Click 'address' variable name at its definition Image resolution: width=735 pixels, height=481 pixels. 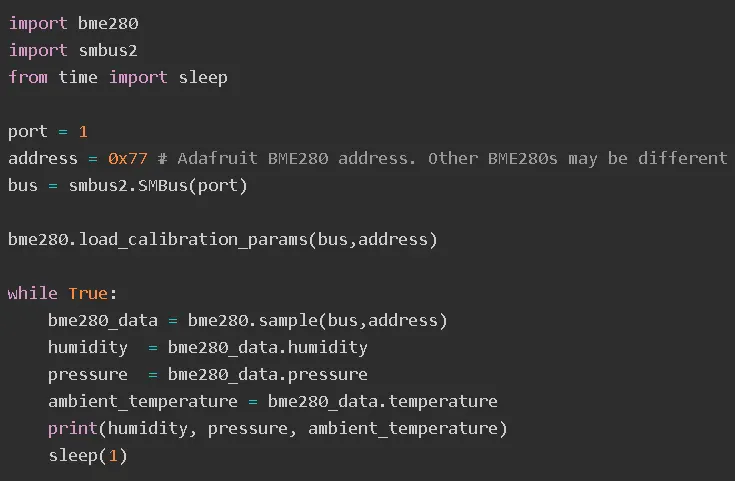43,158
